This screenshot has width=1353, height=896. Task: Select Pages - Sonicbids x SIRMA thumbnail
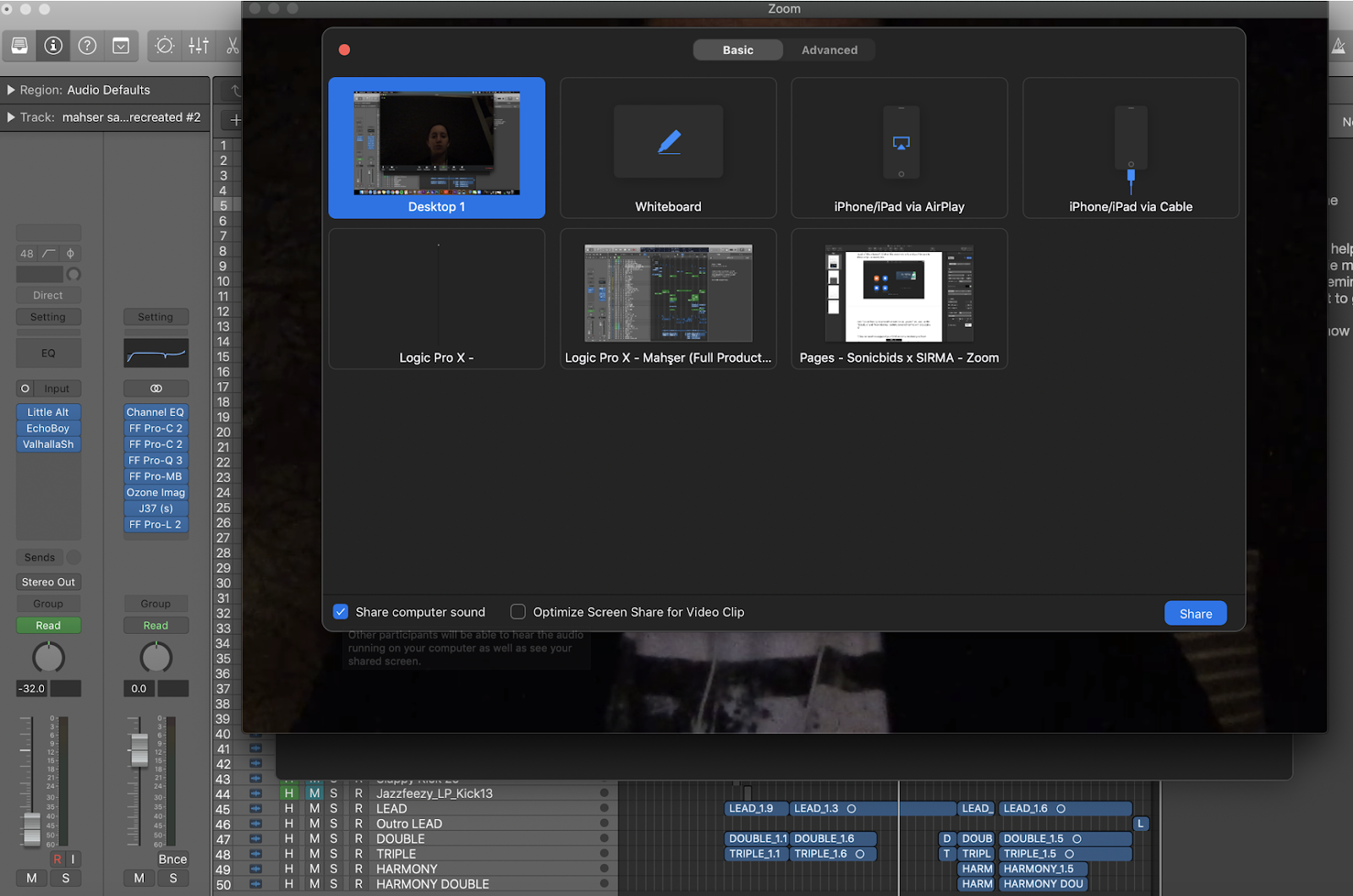click(899, 299)
